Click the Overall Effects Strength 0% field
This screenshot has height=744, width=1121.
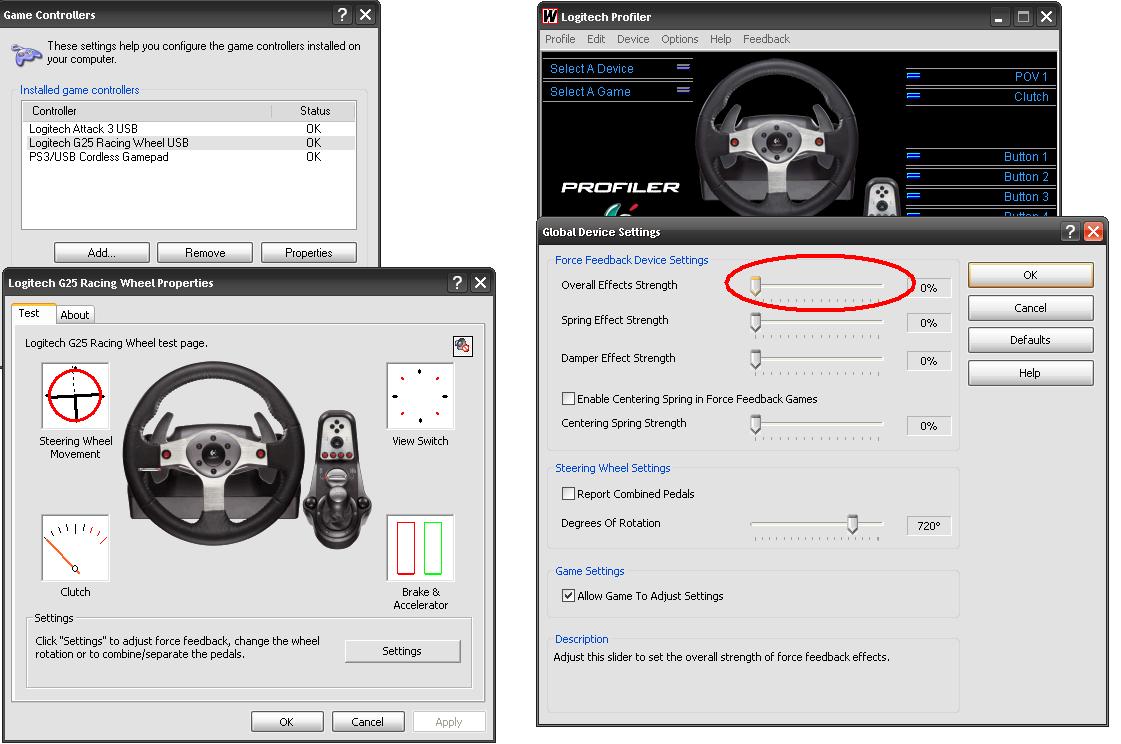(x=929, y=287)
